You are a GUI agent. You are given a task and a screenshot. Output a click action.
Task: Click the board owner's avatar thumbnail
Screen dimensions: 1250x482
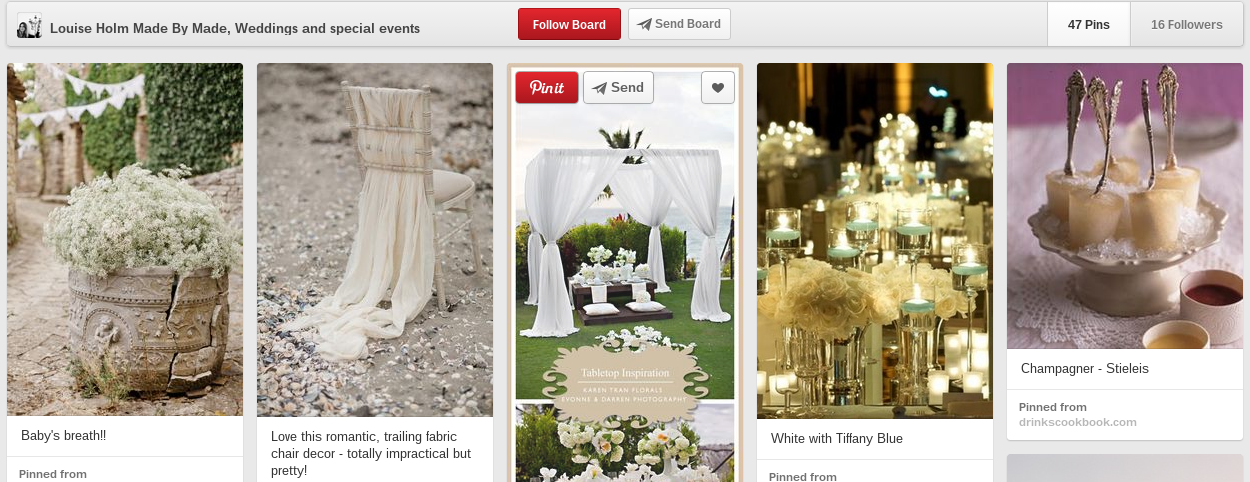point(29,26)
